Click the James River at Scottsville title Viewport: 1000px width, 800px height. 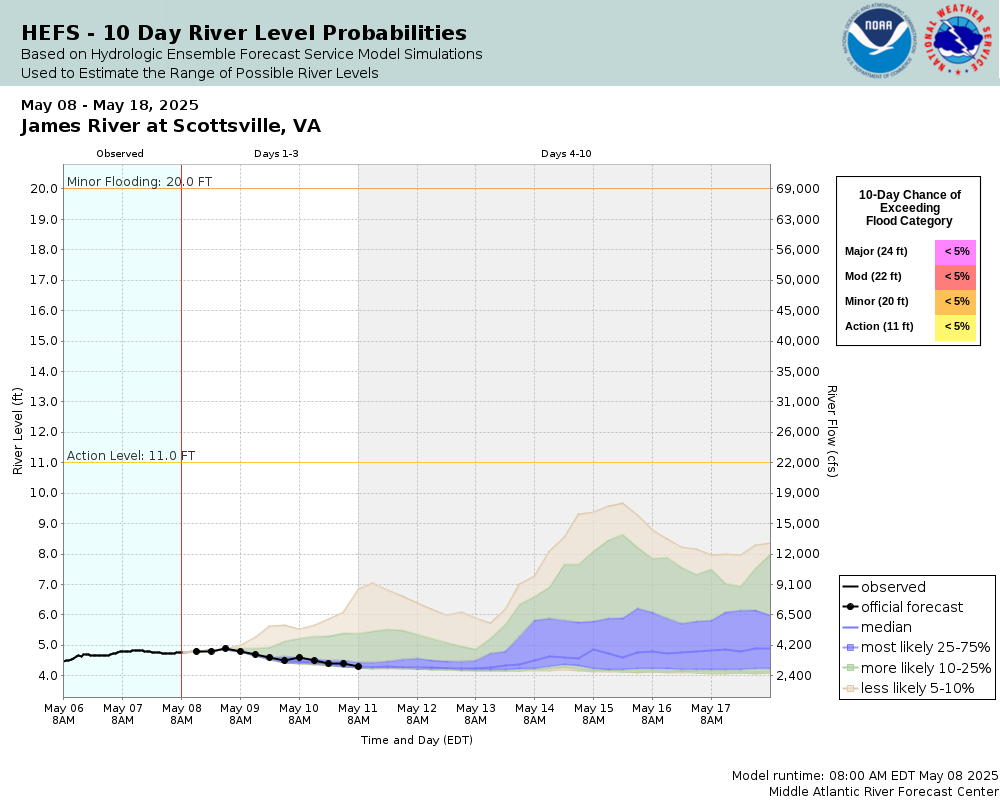170,126
